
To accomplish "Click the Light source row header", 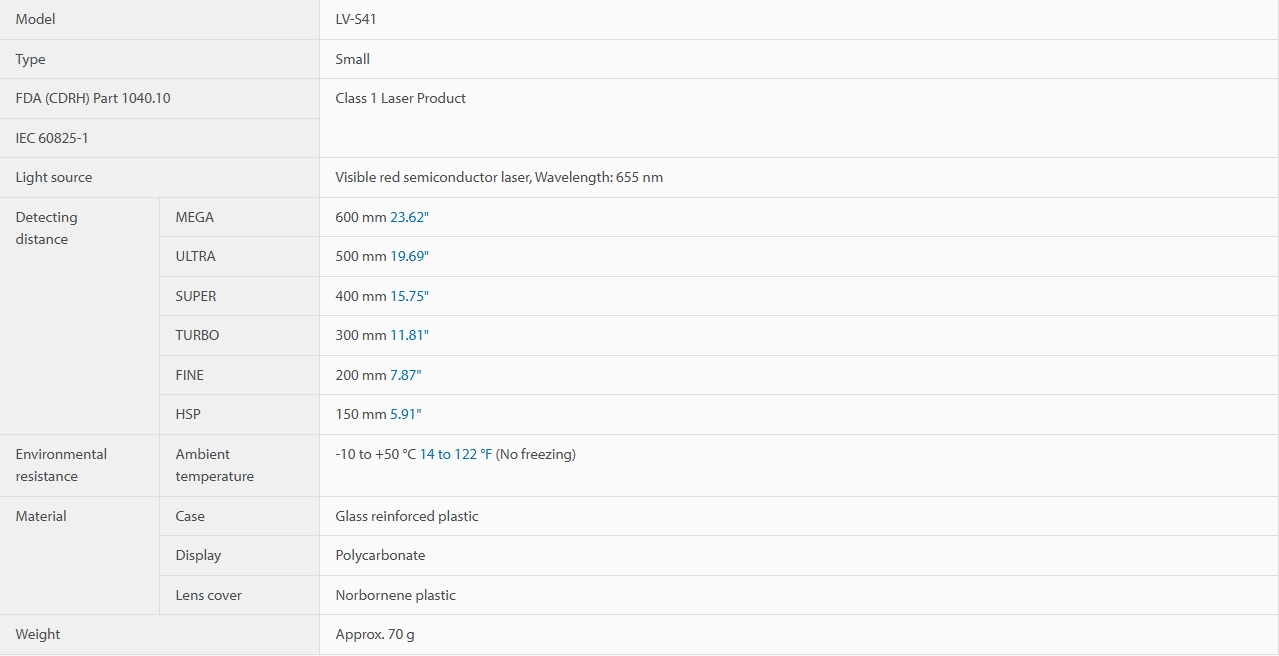I will click(54, 177).
